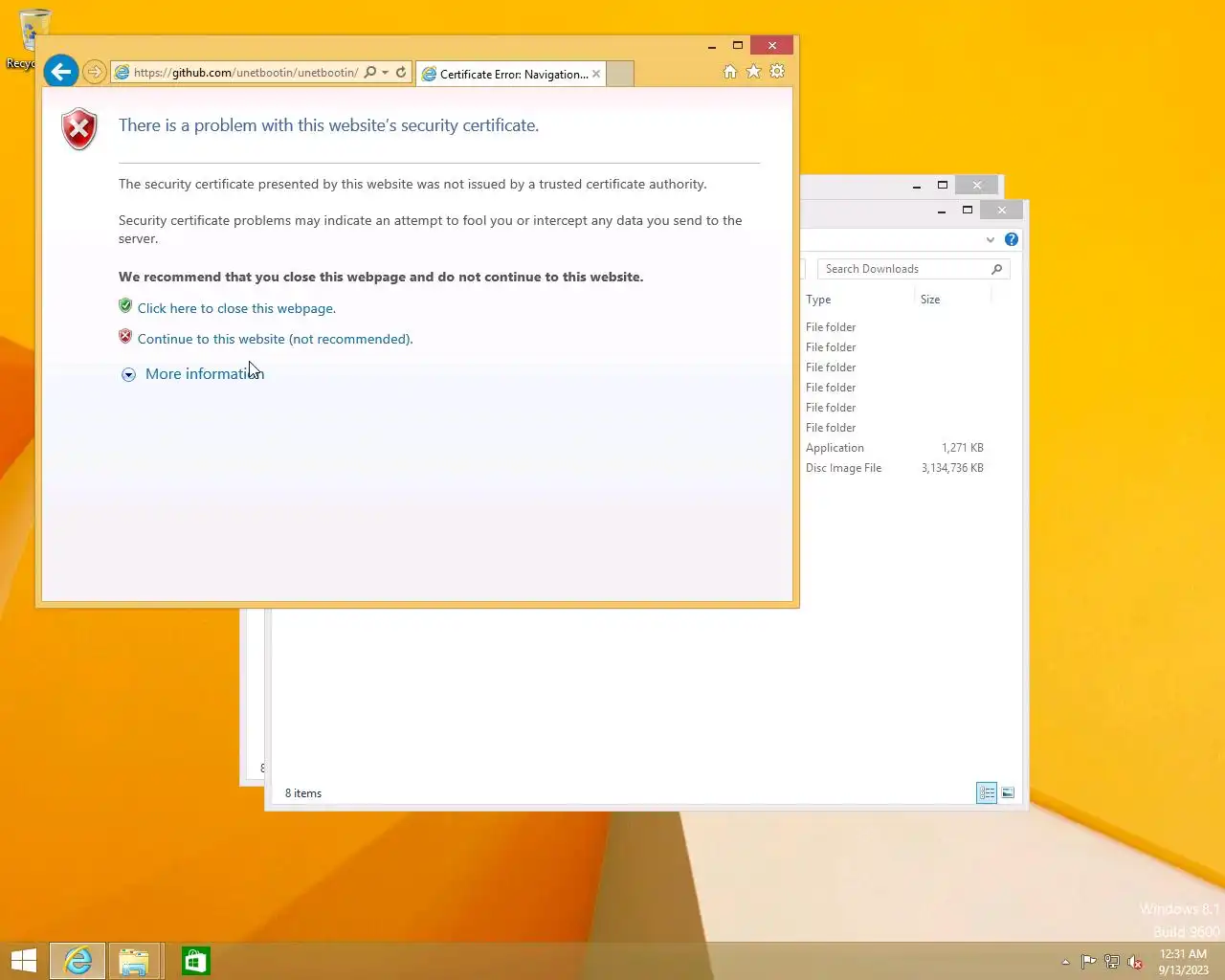The height and width of the screenshot is (980, 1225).
Task: Maximize the Internet Explorer window
Action: pos(738,46)
